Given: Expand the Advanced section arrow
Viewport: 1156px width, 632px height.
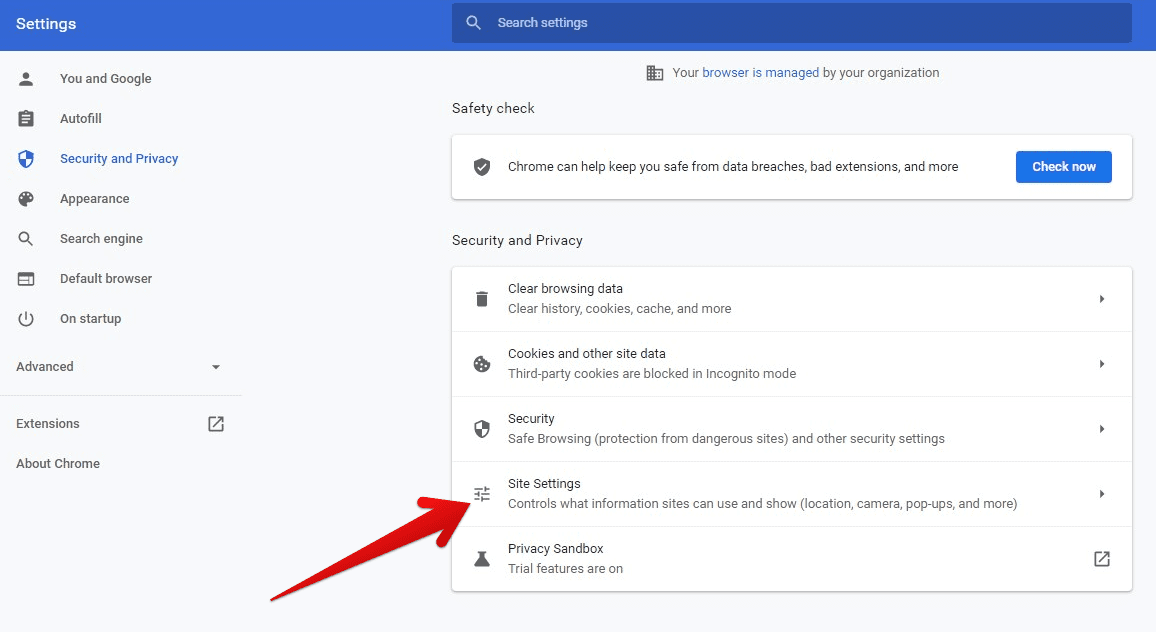Looking at the screenshot, I should tap(215, 367).
